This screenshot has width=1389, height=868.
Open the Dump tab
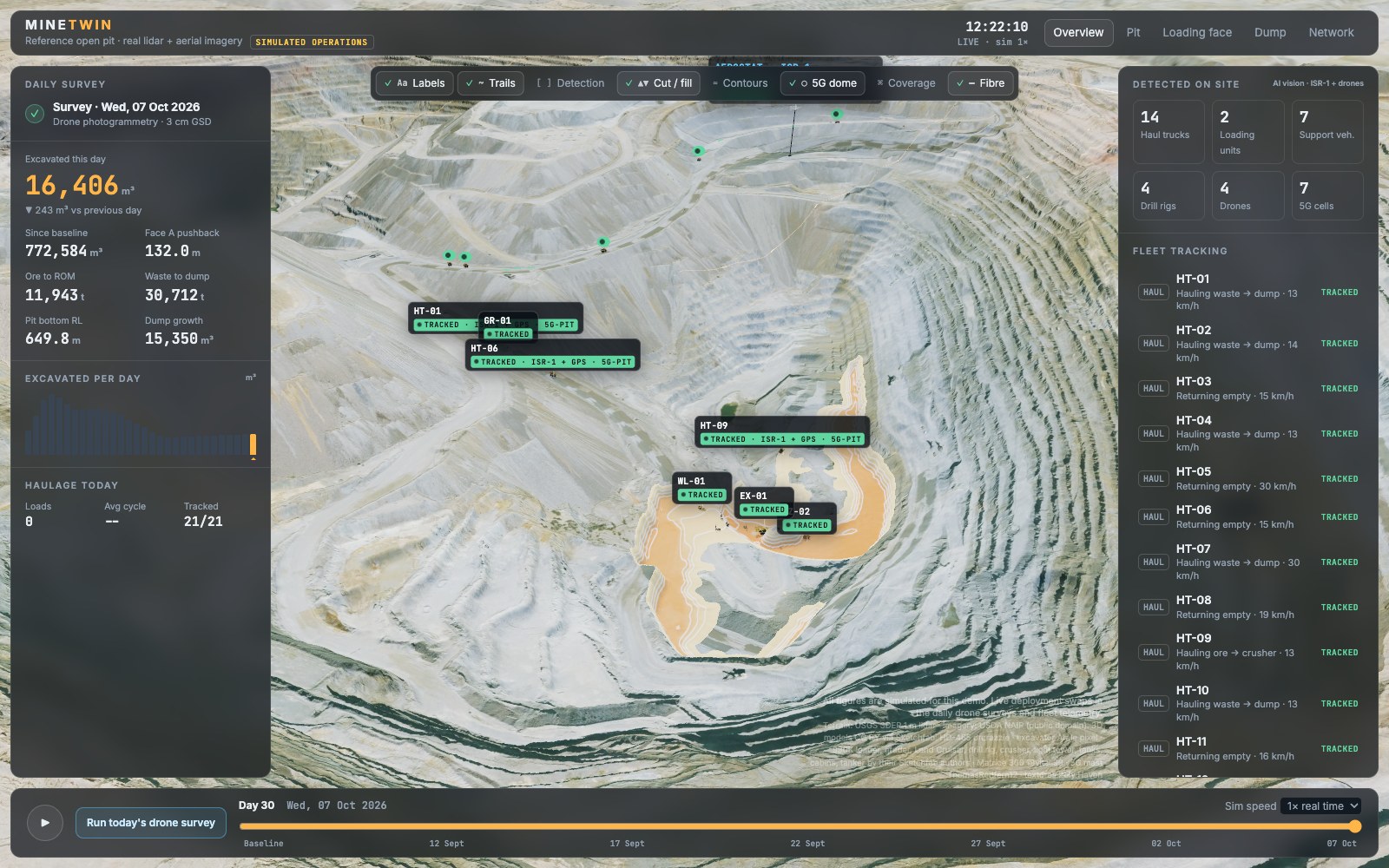click(1270, 33)
